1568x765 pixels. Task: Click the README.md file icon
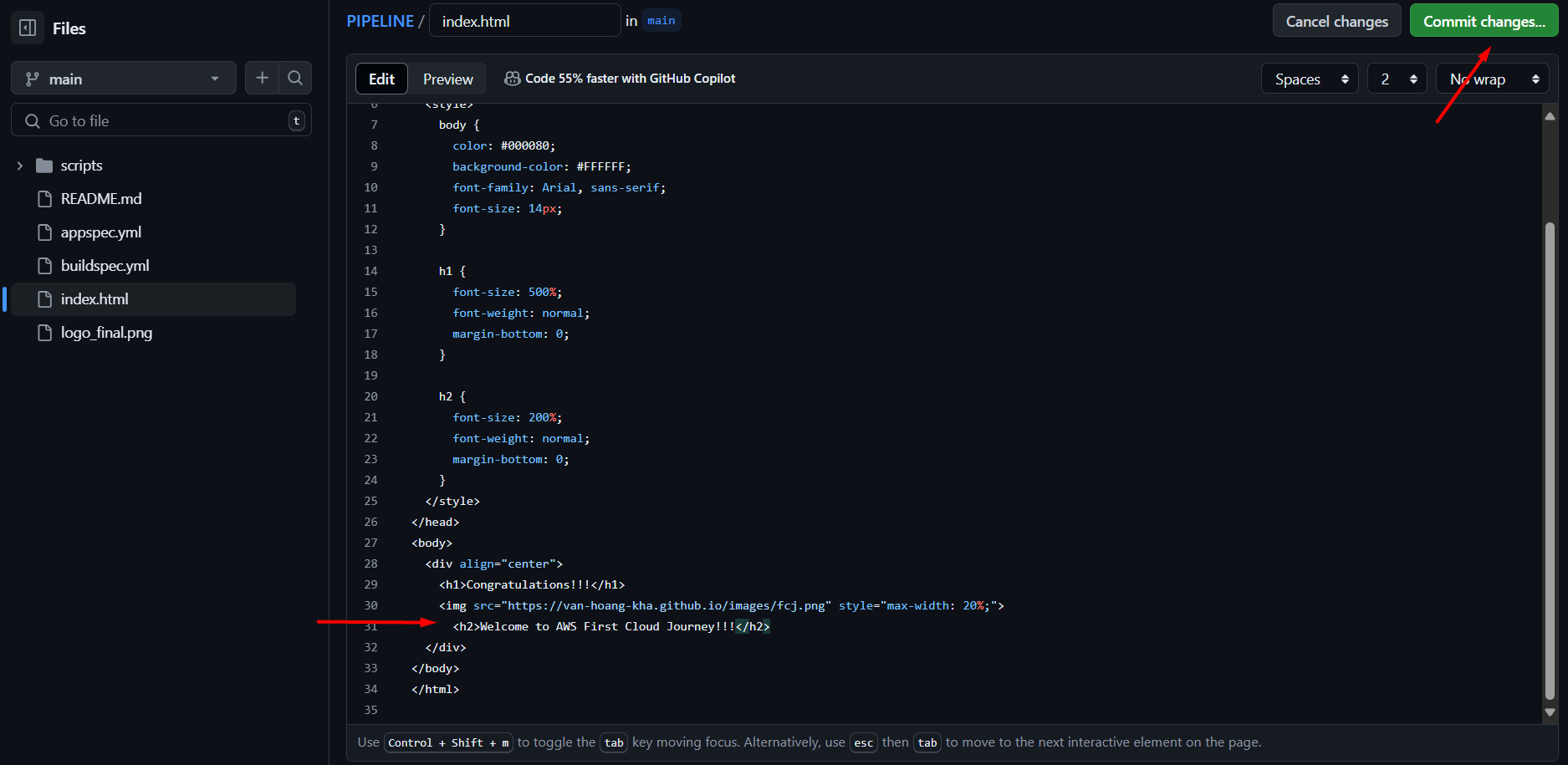(x=45, y=199)
